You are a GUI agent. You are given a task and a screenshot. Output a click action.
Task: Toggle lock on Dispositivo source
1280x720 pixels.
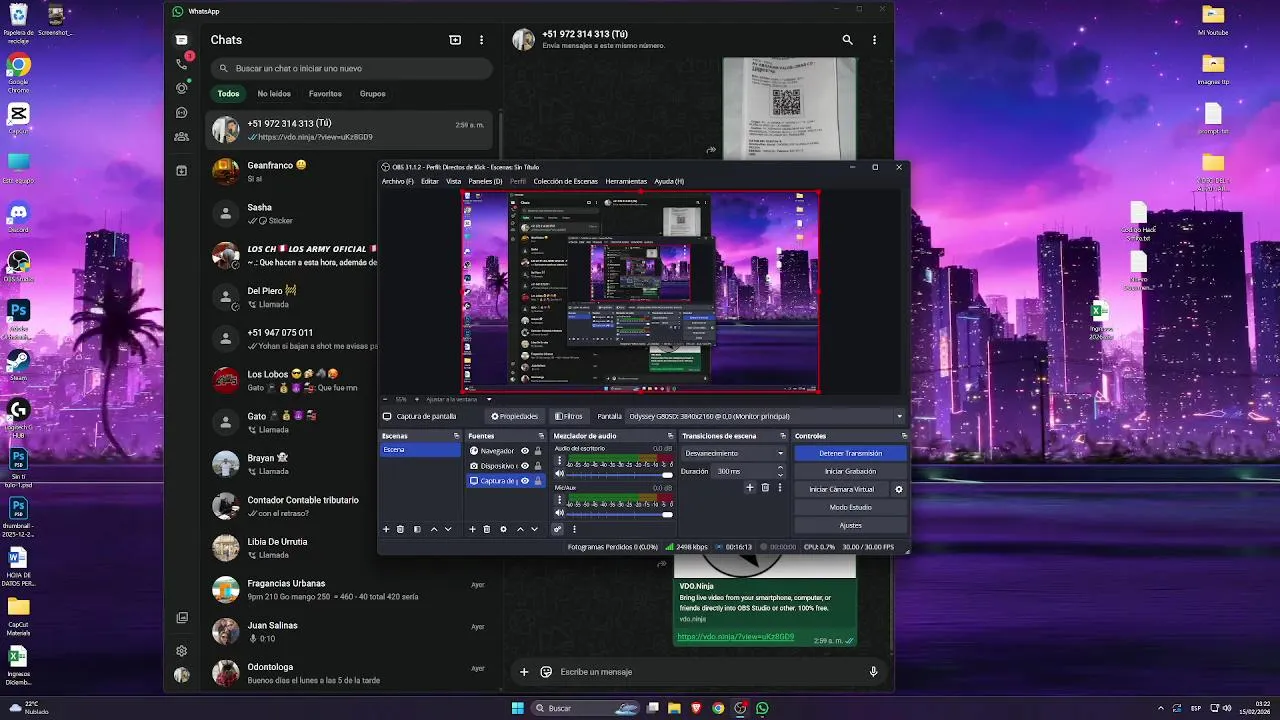pyautogui.click(x=538, y=466)
